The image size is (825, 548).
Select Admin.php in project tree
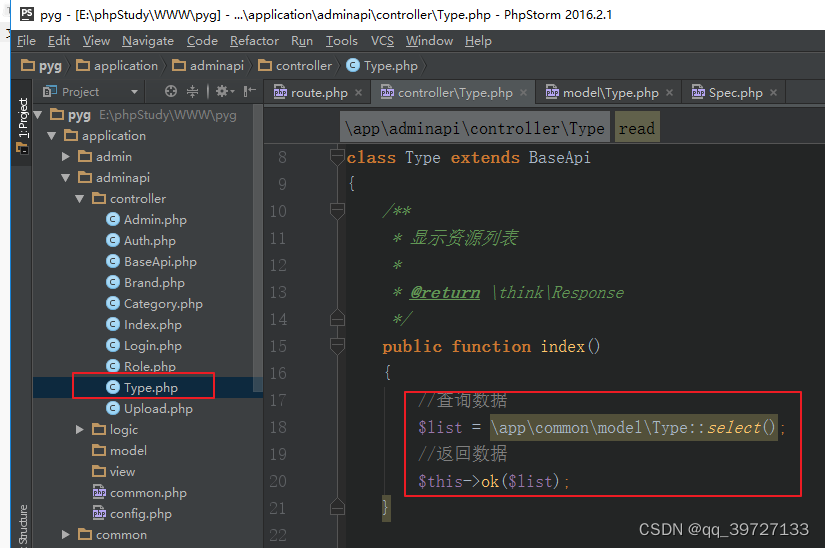(146, 220)
